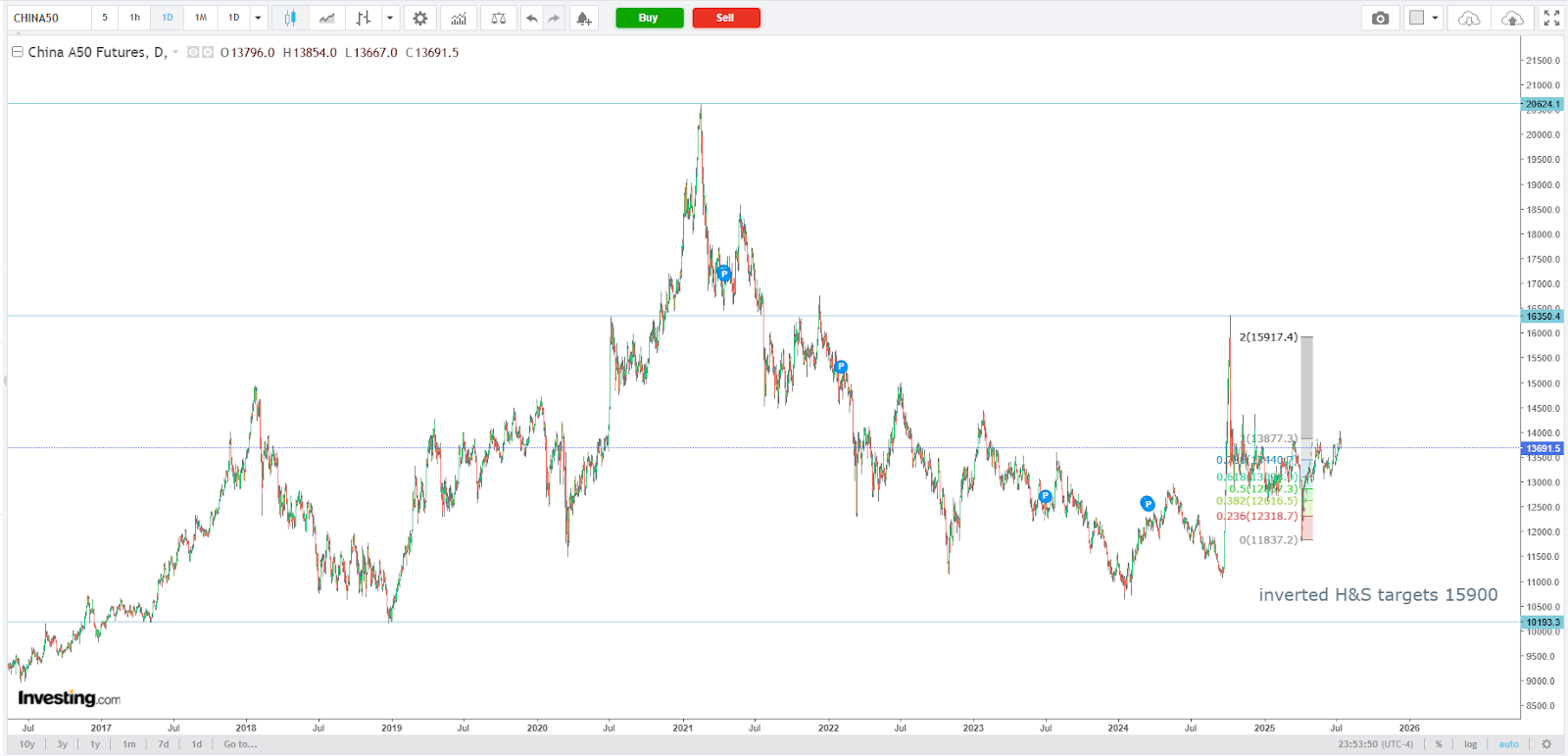Set time range to 1d

(x=197, y=744)
